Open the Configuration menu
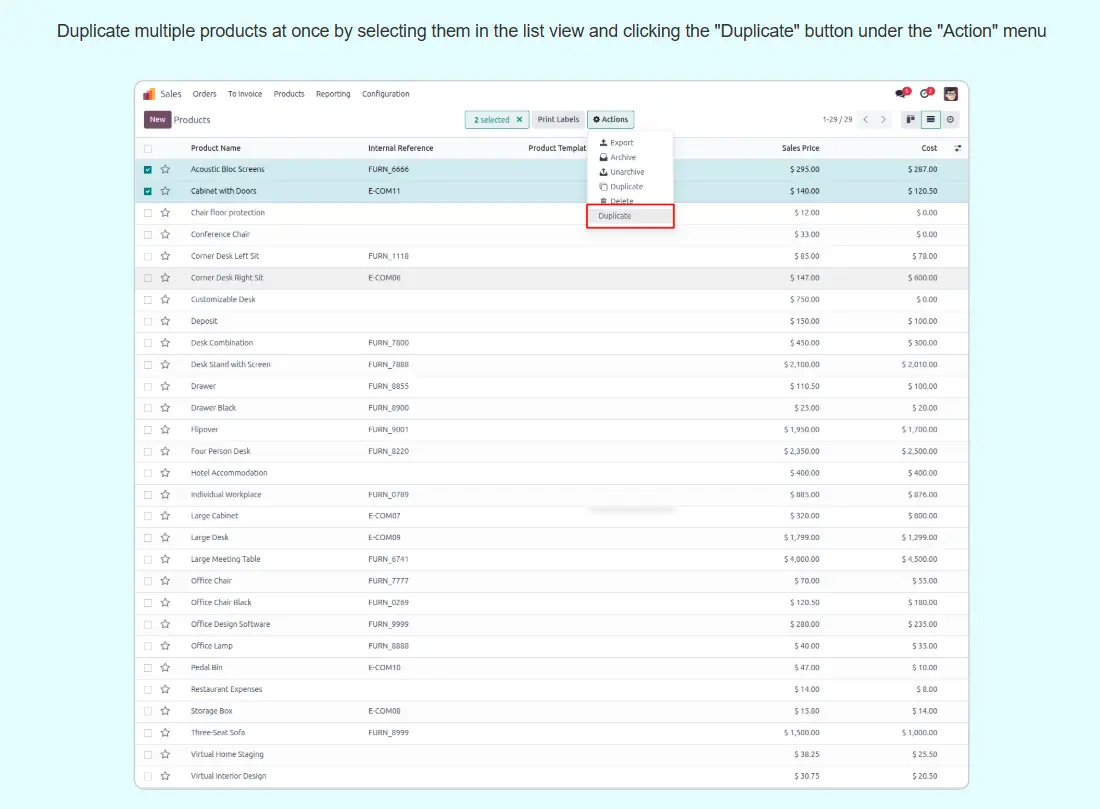Screen dimensions: 1100x809 click(385, 94)
